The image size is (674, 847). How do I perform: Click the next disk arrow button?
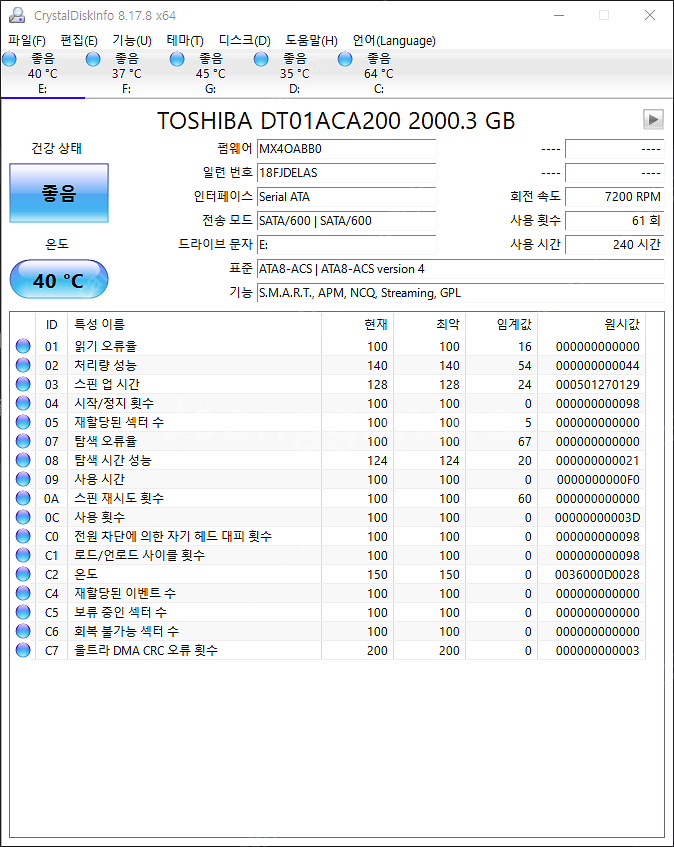(653, 119)
